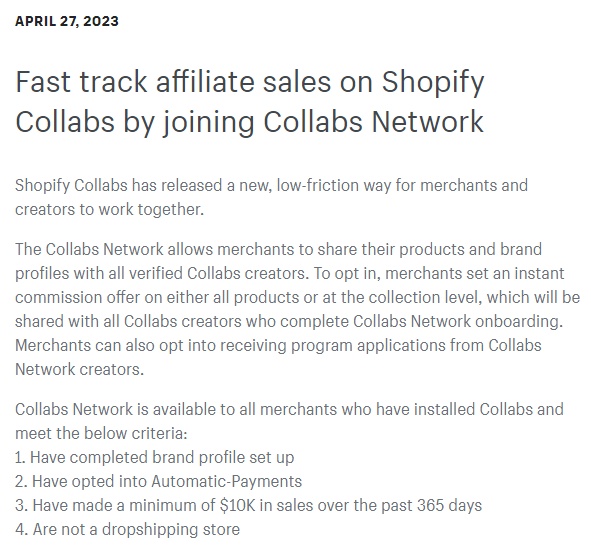
Task: Click the text 'Network creators.'
Action: 80,369
